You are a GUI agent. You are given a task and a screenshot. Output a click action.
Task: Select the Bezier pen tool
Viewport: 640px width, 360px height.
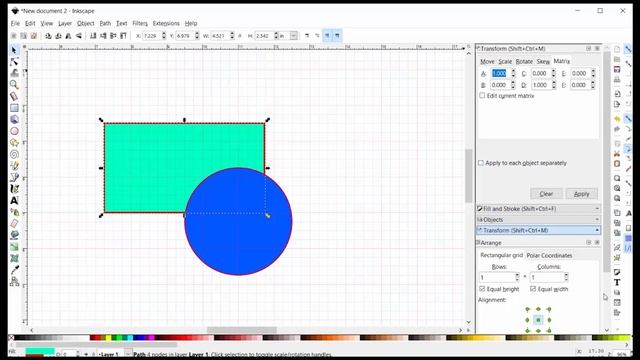click(x=14, y=177)
